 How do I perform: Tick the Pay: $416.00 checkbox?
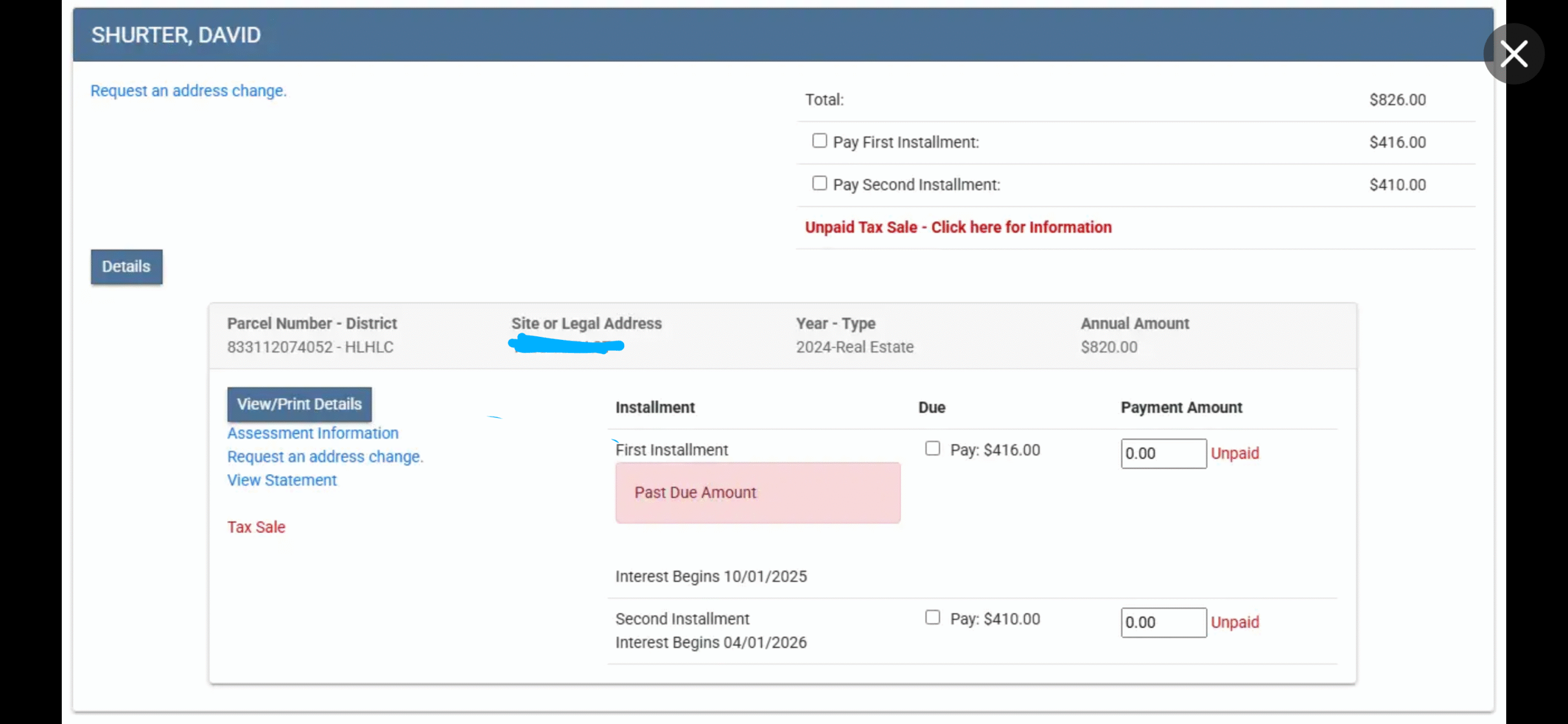point(932,448)
